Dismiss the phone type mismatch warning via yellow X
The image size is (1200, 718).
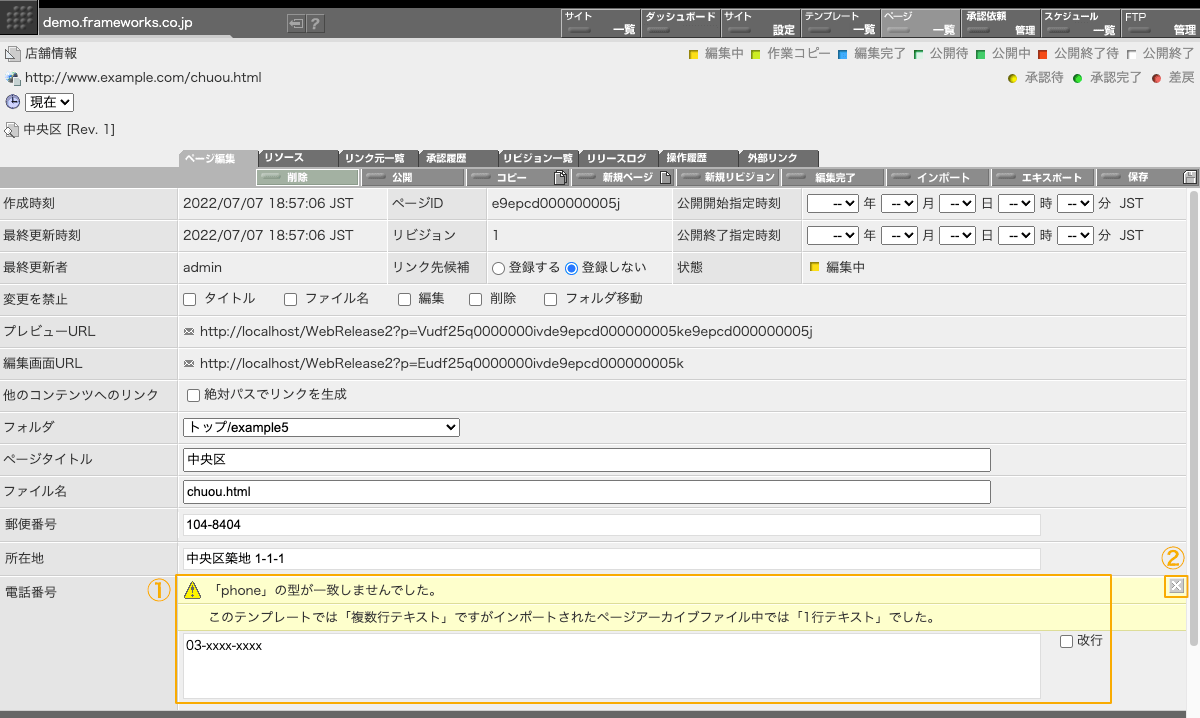pos(1175,585)
